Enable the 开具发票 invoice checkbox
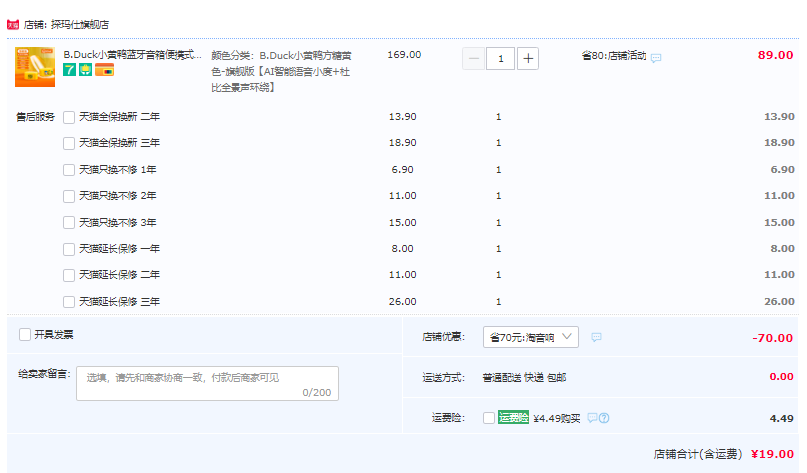807x473 pixels. click(25, 335)
